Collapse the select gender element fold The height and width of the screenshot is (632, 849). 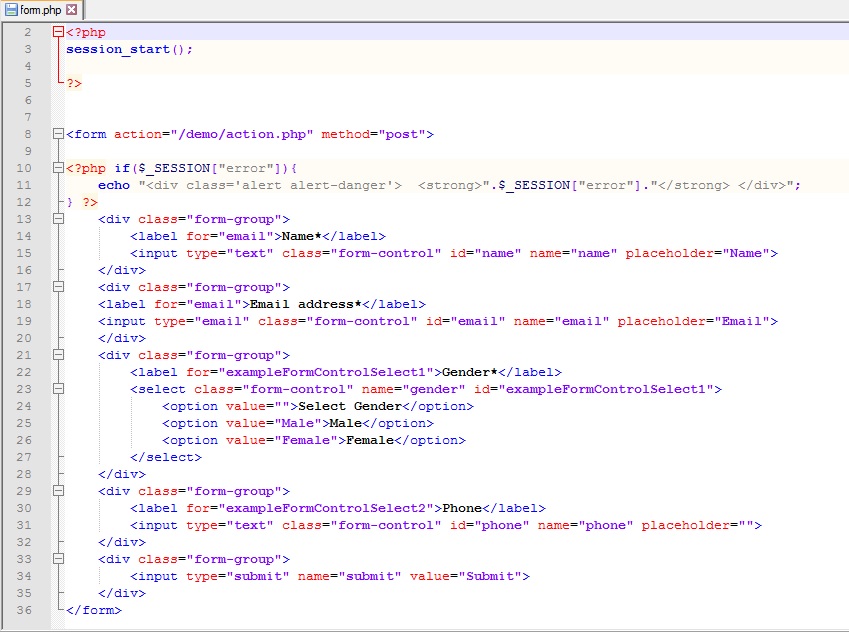tap(58, 389)
